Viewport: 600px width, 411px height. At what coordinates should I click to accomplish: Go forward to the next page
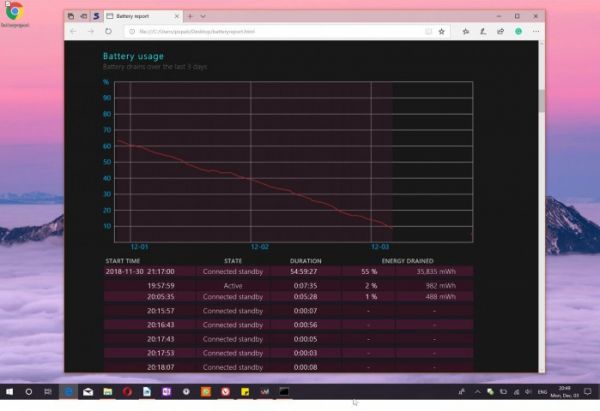[x=91, y=31]
